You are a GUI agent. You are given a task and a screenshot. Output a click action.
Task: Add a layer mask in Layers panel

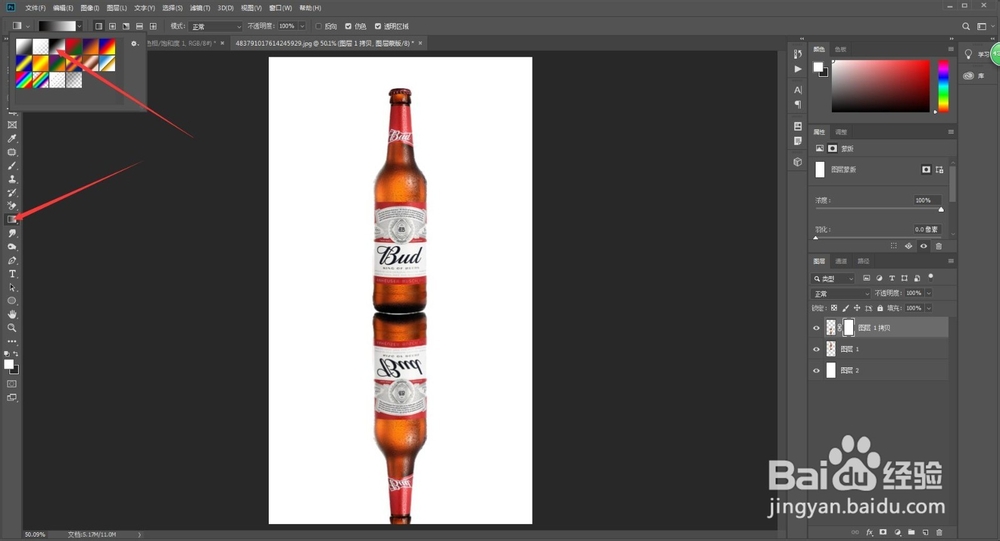click(x=883, y=532)
